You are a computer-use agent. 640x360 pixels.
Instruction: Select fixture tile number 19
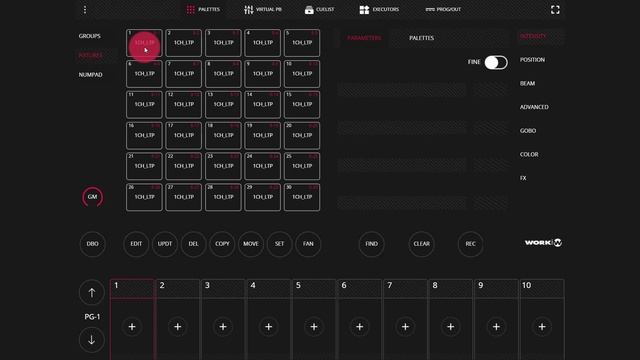click(262, 136)
